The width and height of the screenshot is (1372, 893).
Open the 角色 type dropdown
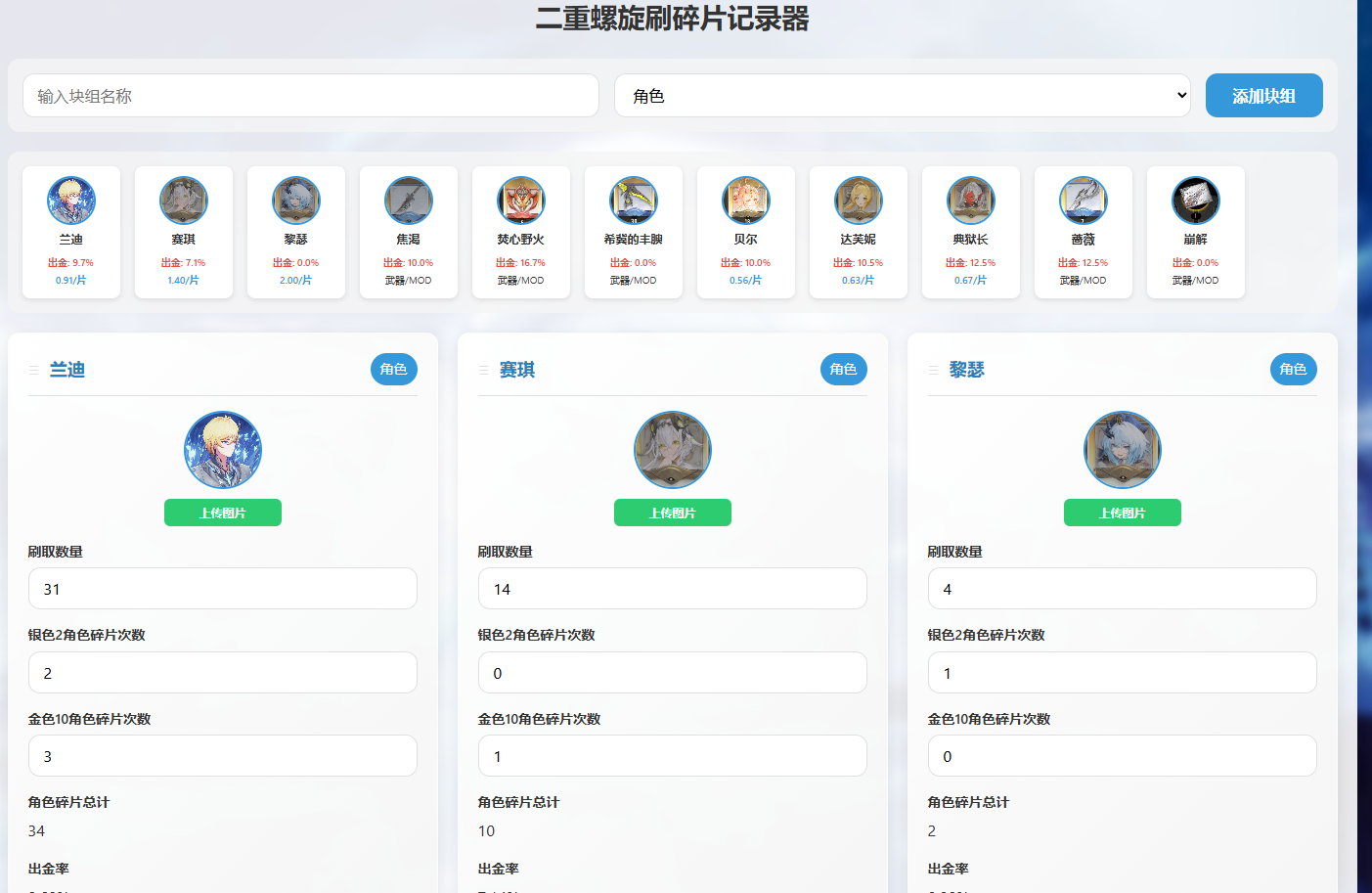pyautogui.click(x=902, y=96)
